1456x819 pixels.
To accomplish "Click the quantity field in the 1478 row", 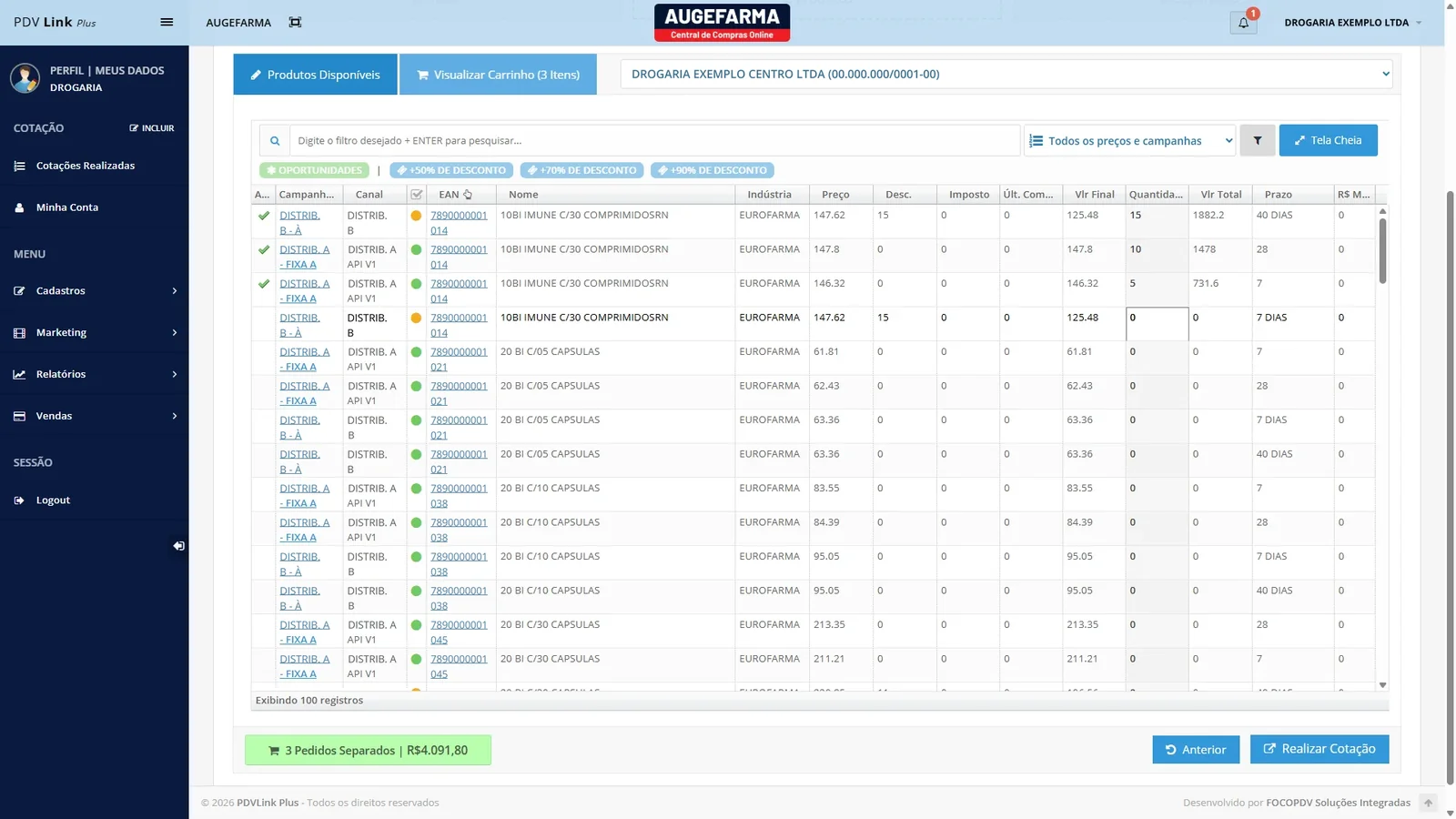I will [x=1157, y=257].
